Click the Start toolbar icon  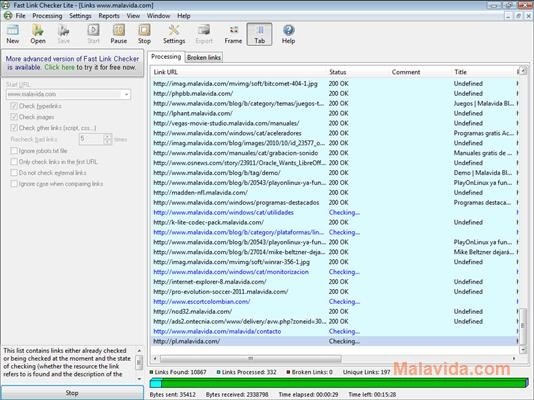tap(93, 34)
